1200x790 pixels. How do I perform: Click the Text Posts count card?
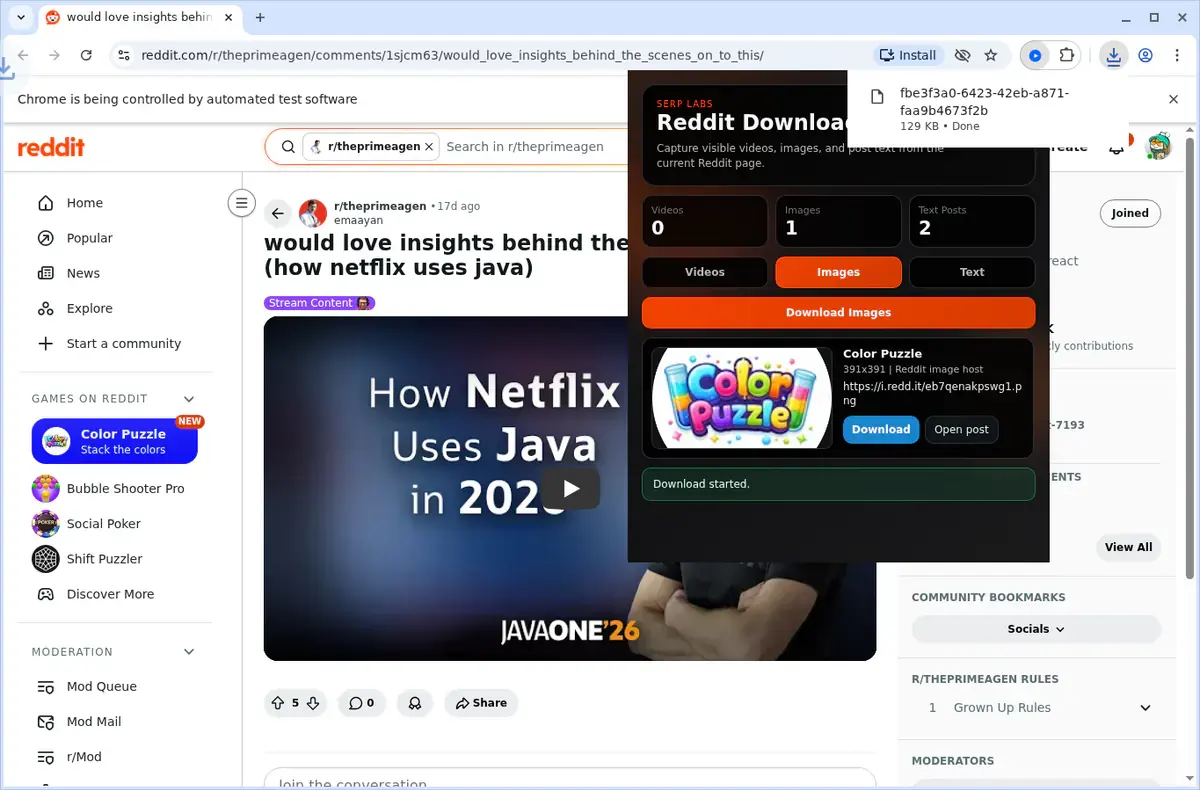click(x=972, y=221)
